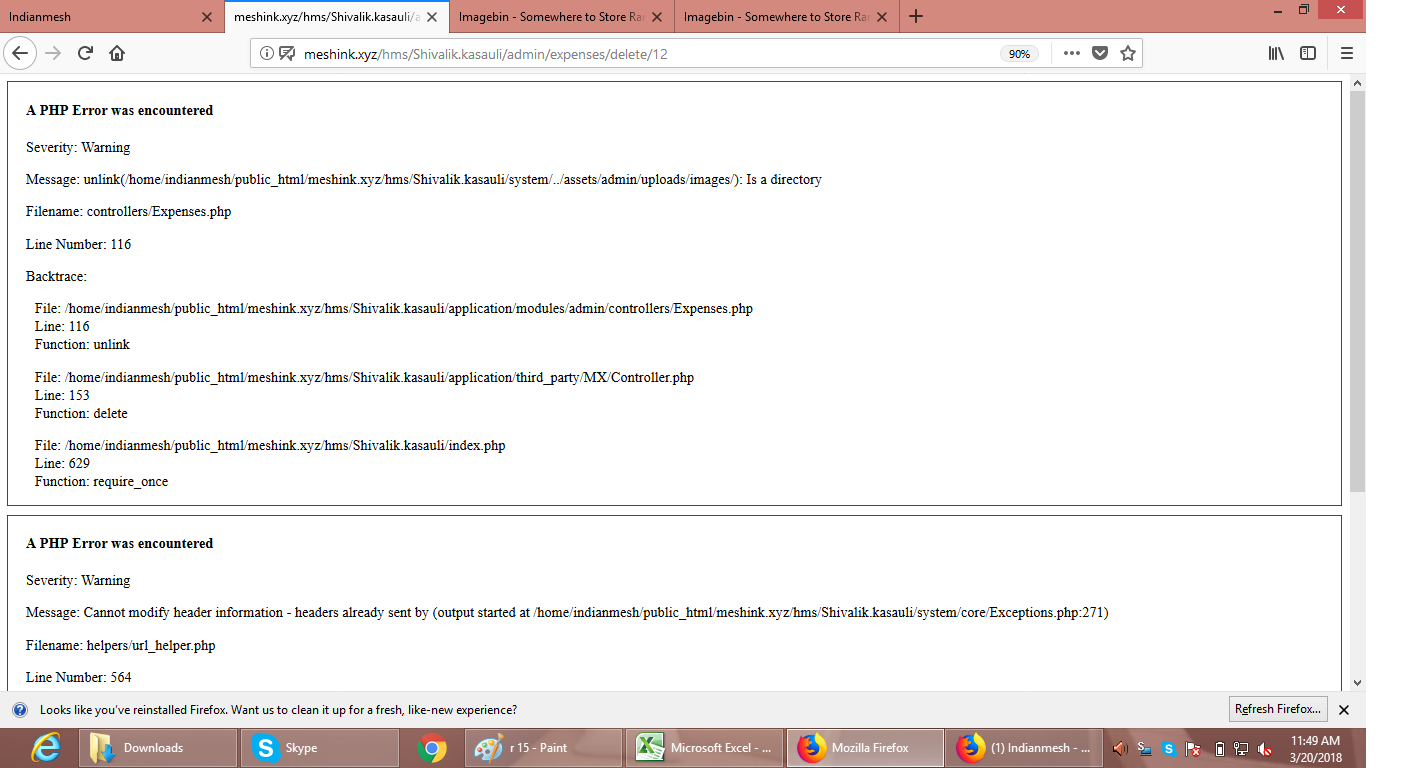Open Skype from the taskbar
Screen dimensions: 1410x768
pos(319,748)
